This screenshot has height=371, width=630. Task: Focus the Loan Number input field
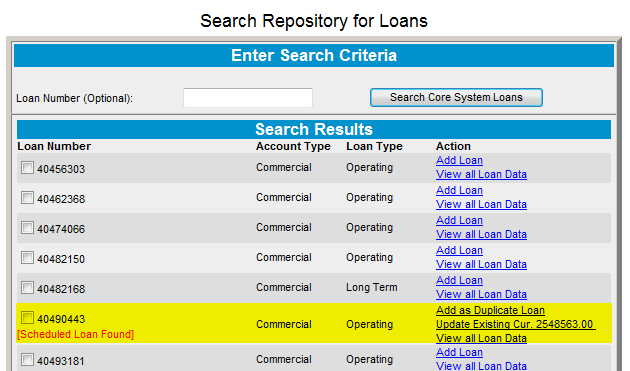248,98
